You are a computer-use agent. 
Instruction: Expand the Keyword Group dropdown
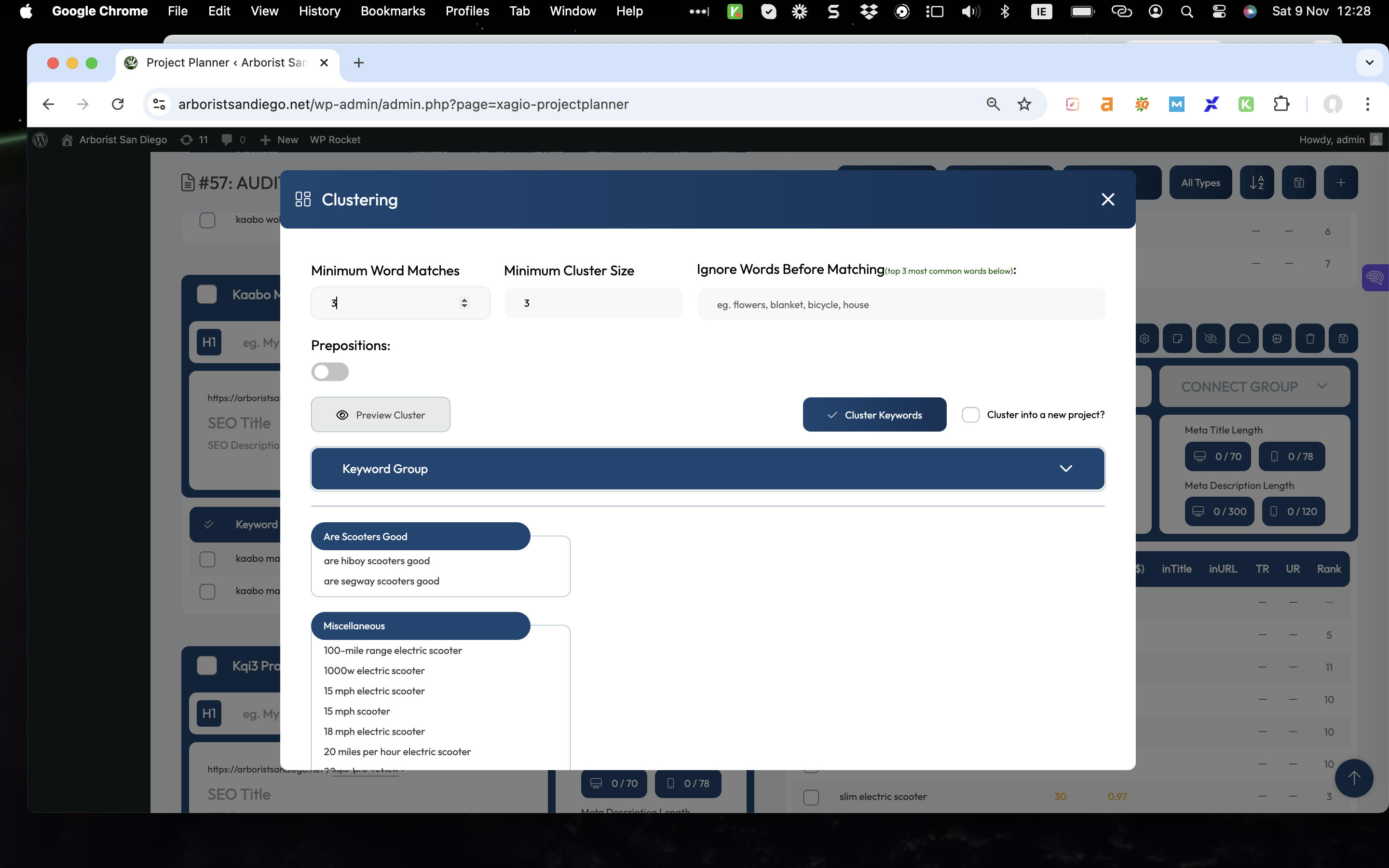[x=708, y=468]
